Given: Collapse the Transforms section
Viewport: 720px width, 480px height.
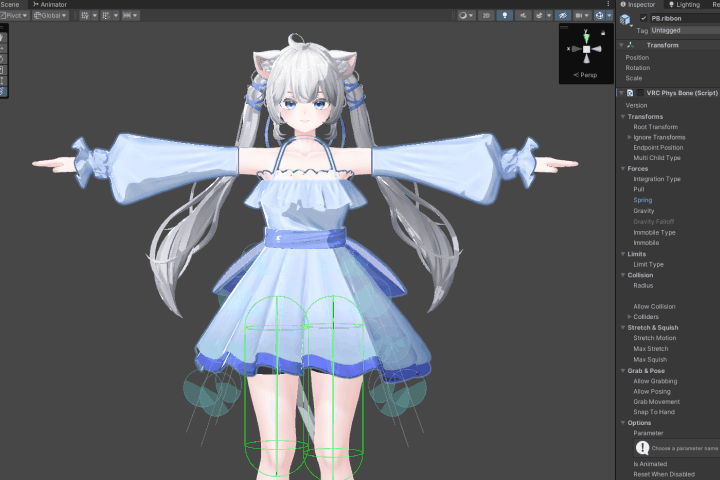Looking at the screenshot, I should pos(623,117).
